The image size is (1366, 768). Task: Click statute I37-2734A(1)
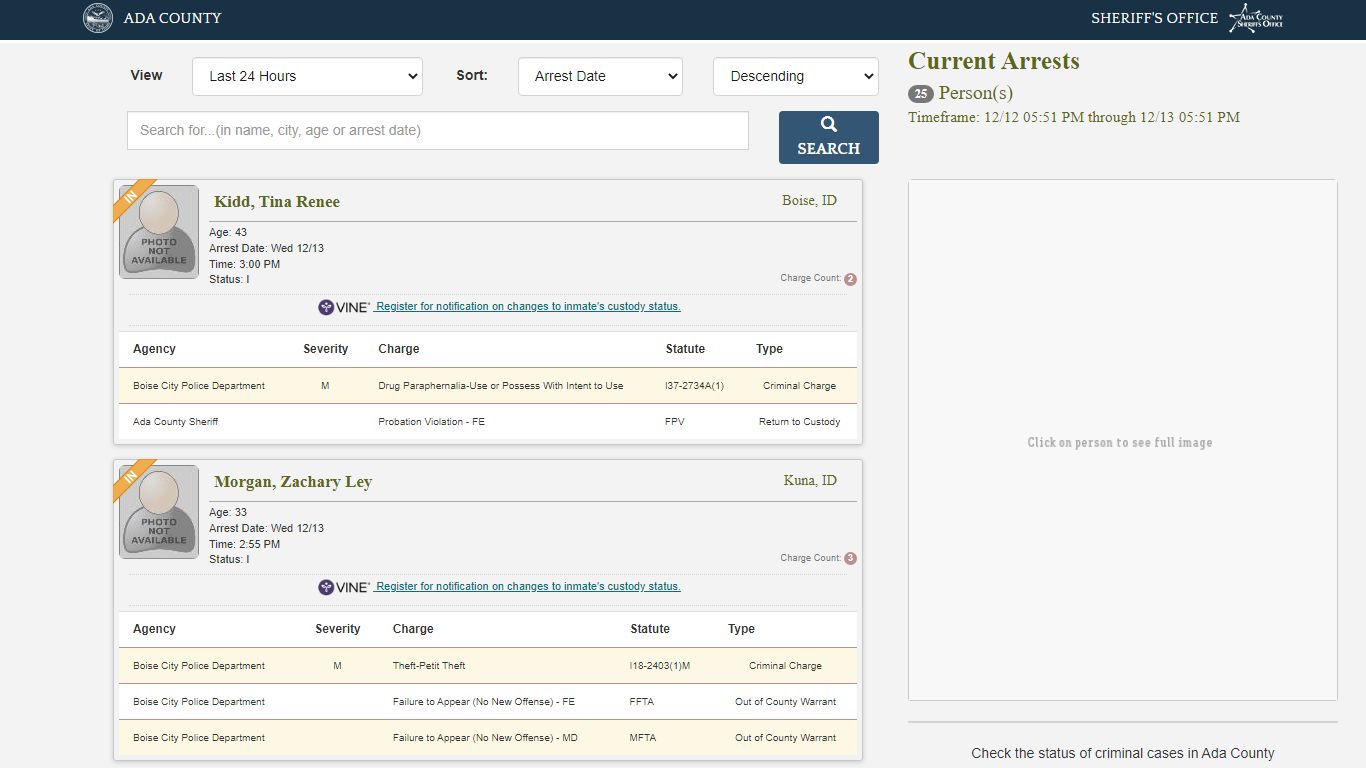694,386
